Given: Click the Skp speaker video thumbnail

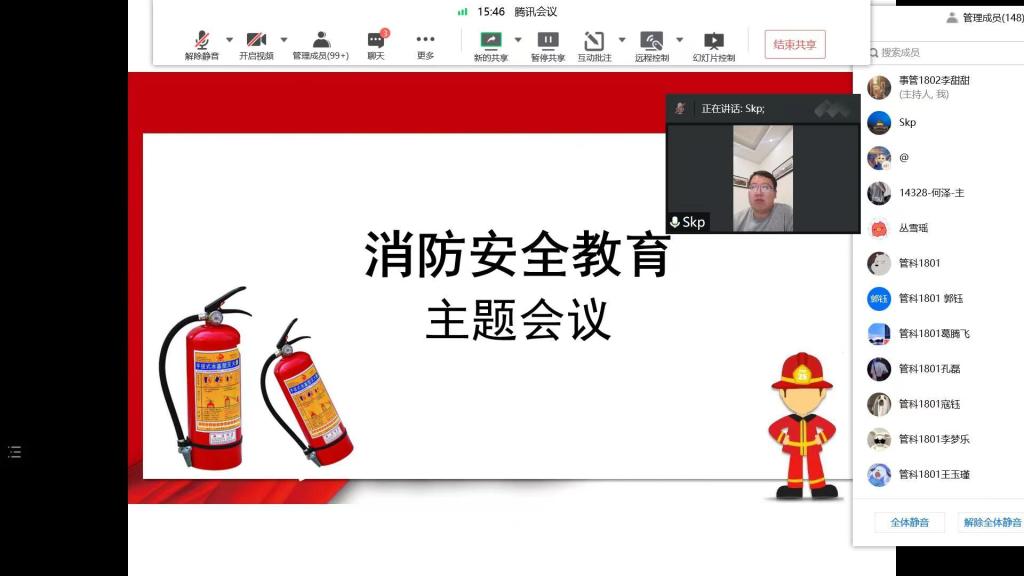Looking at the screenshot, I should 763,178.
